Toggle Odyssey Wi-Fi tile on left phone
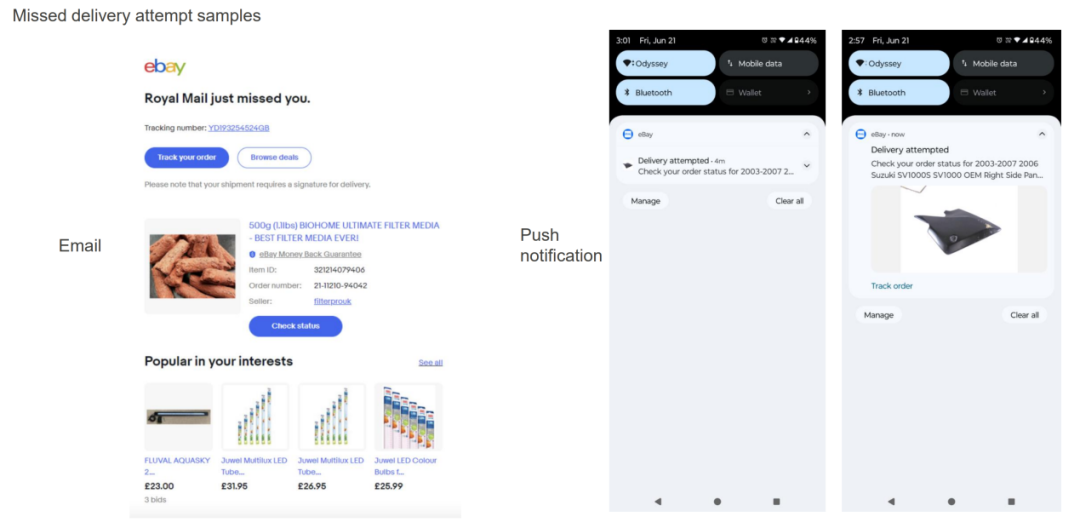 tap(665, 63)
